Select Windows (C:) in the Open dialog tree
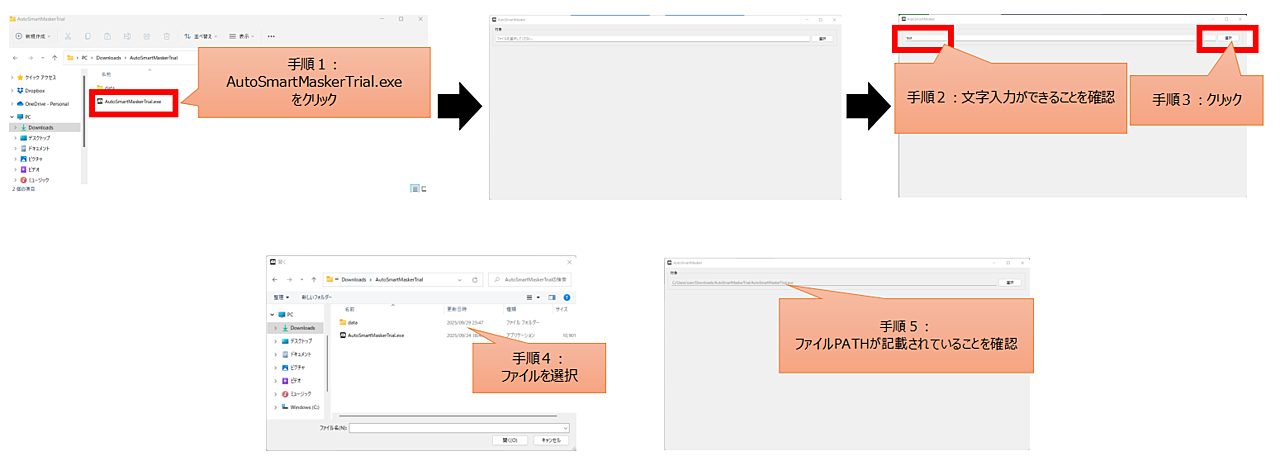This screenshot has height=461, width=1280. (x=304, y=407)
